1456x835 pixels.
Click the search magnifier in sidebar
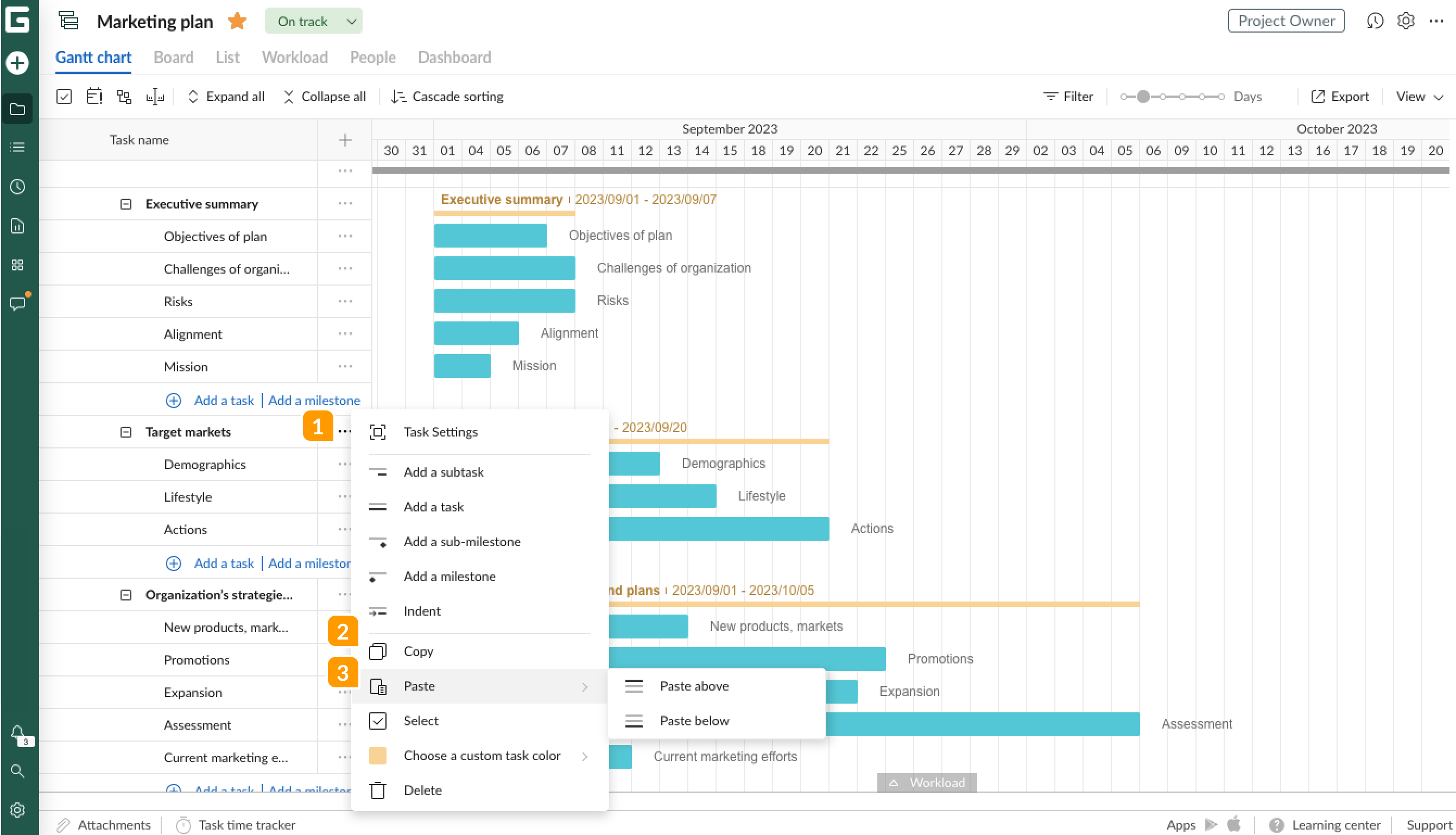17,771
